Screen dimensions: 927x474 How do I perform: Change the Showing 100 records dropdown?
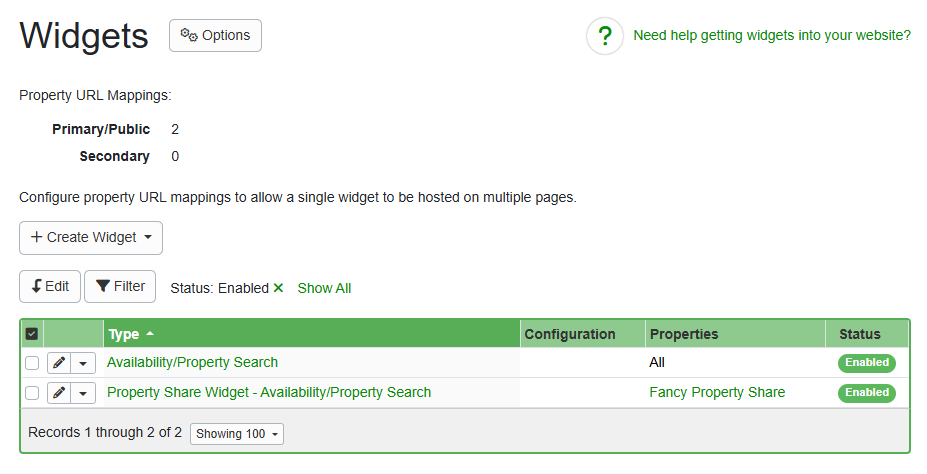tap(237, 434)
